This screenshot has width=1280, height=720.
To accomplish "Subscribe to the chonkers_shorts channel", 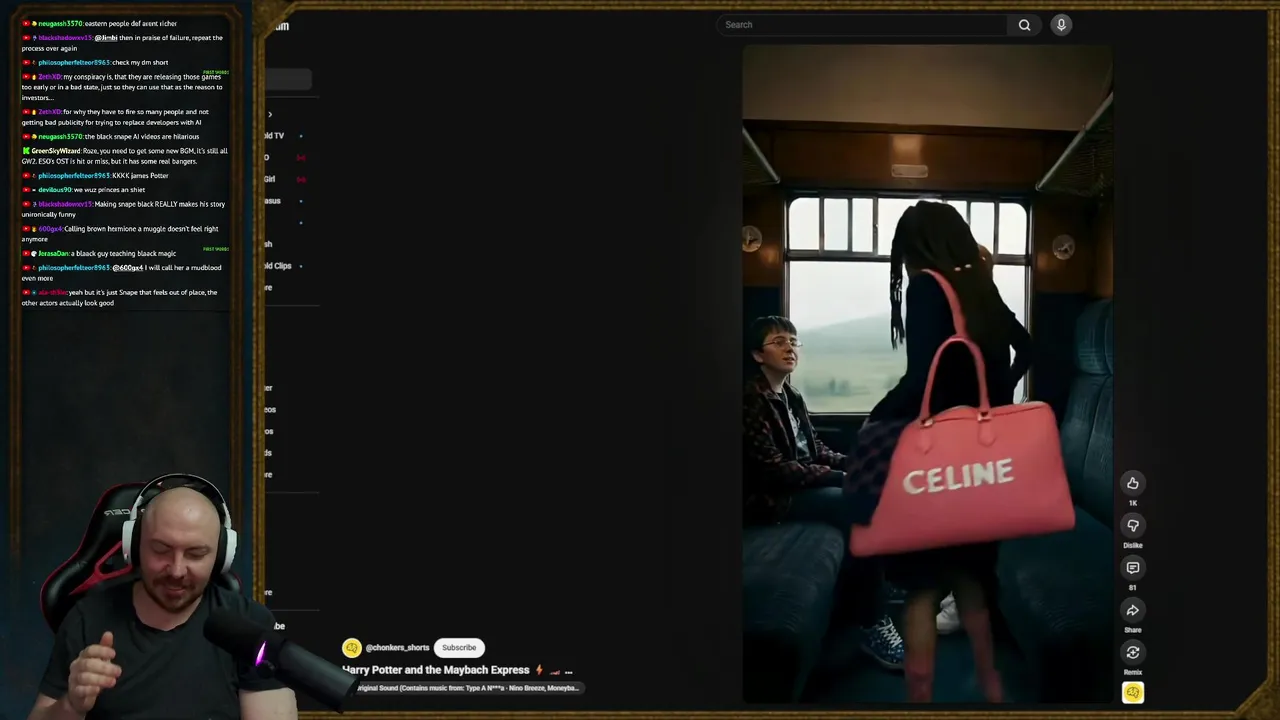I will (x=459, y=647).
